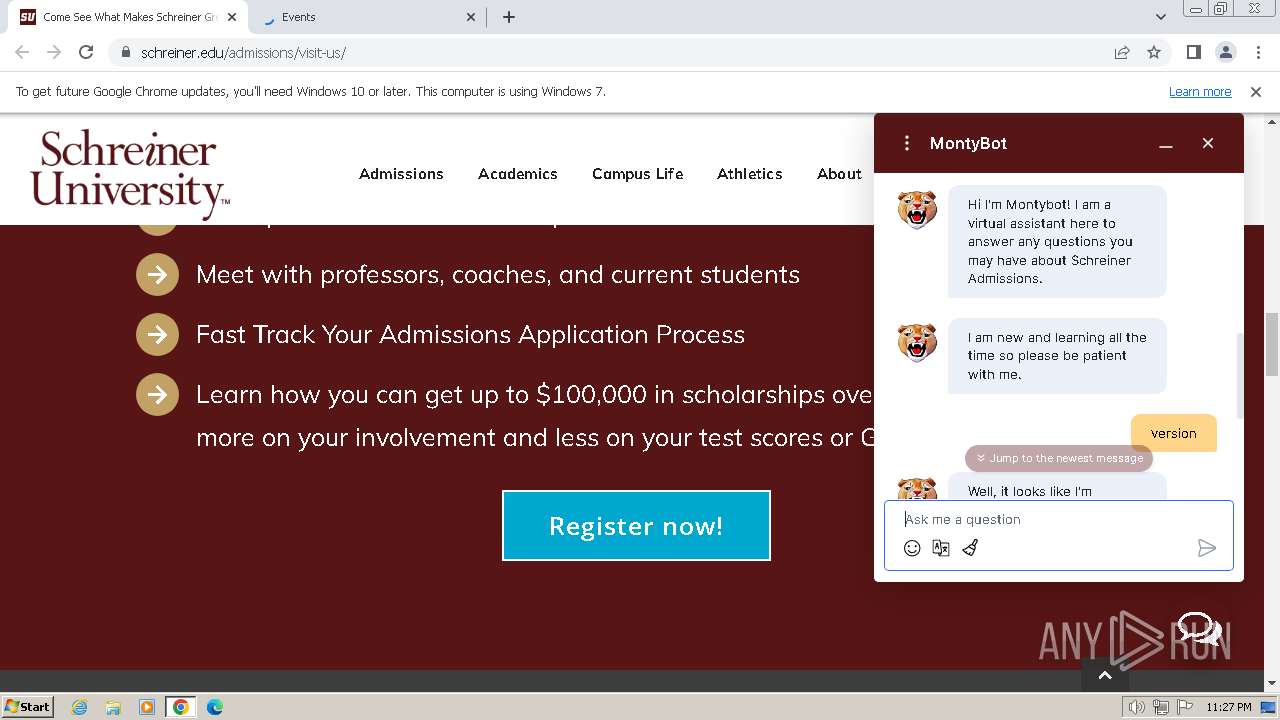
Task: Go back in browser history
Action: click(22, 52)
